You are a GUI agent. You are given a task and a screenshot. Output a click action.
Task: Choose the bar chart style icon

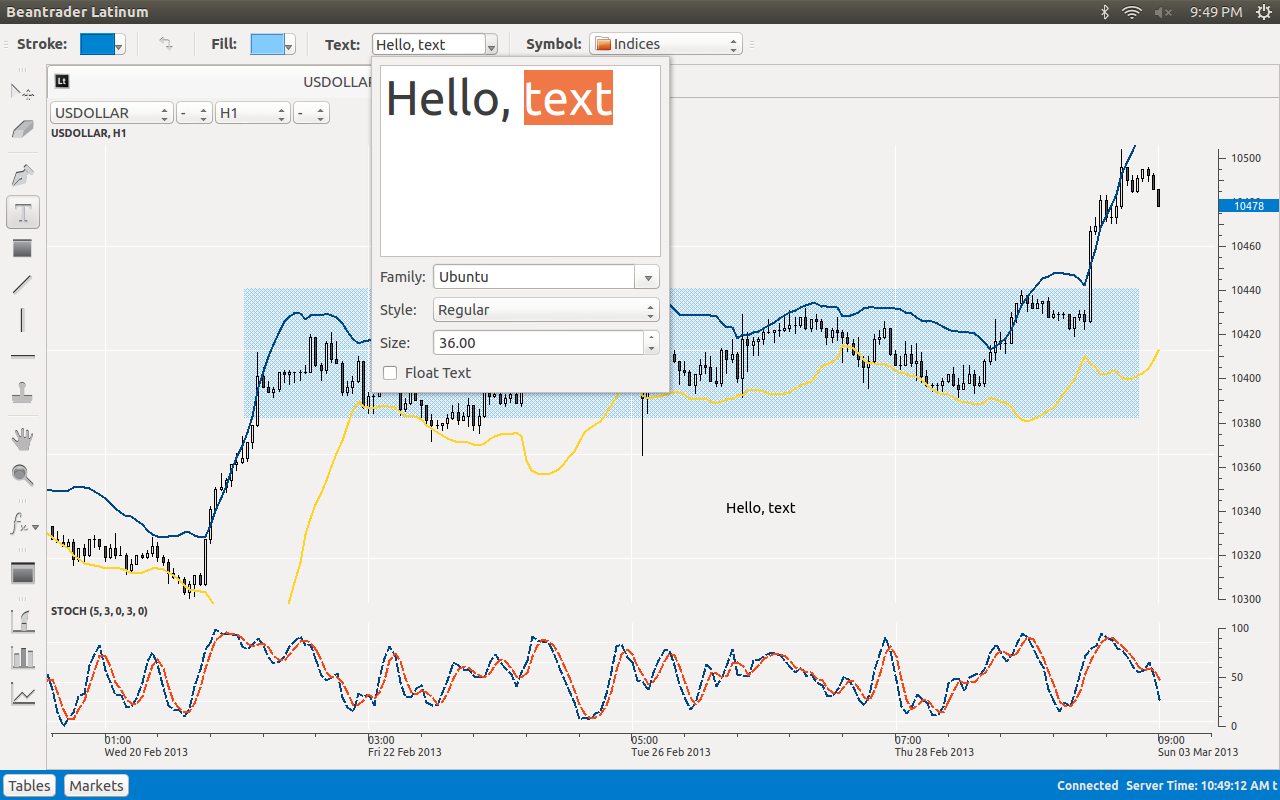23,657
